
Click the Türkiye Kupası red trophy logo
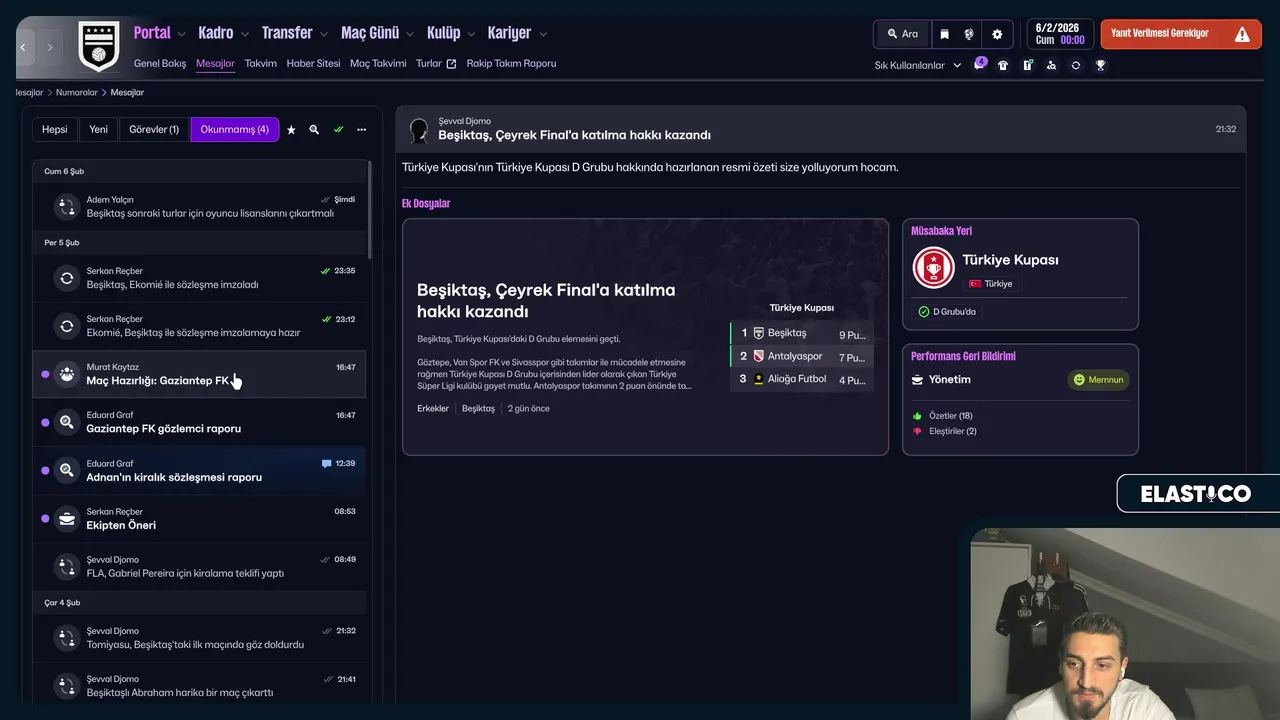[933, 267]
